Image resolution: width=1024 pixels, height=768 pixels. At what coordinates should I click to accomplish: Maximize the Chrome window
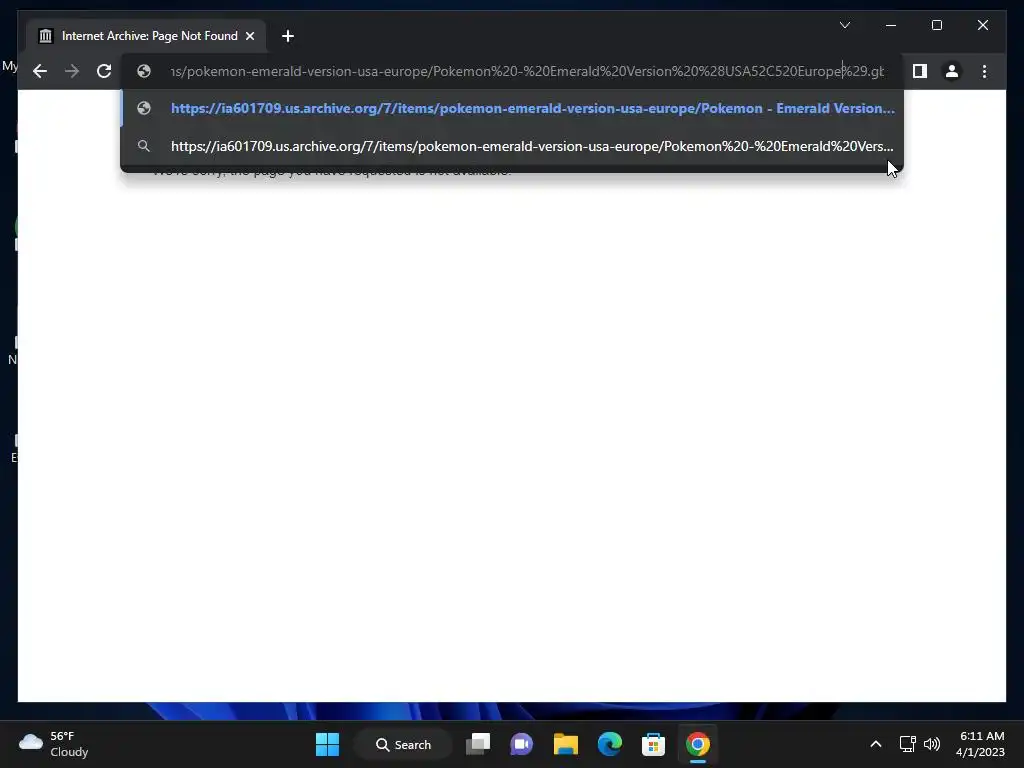tap(936, 25)
